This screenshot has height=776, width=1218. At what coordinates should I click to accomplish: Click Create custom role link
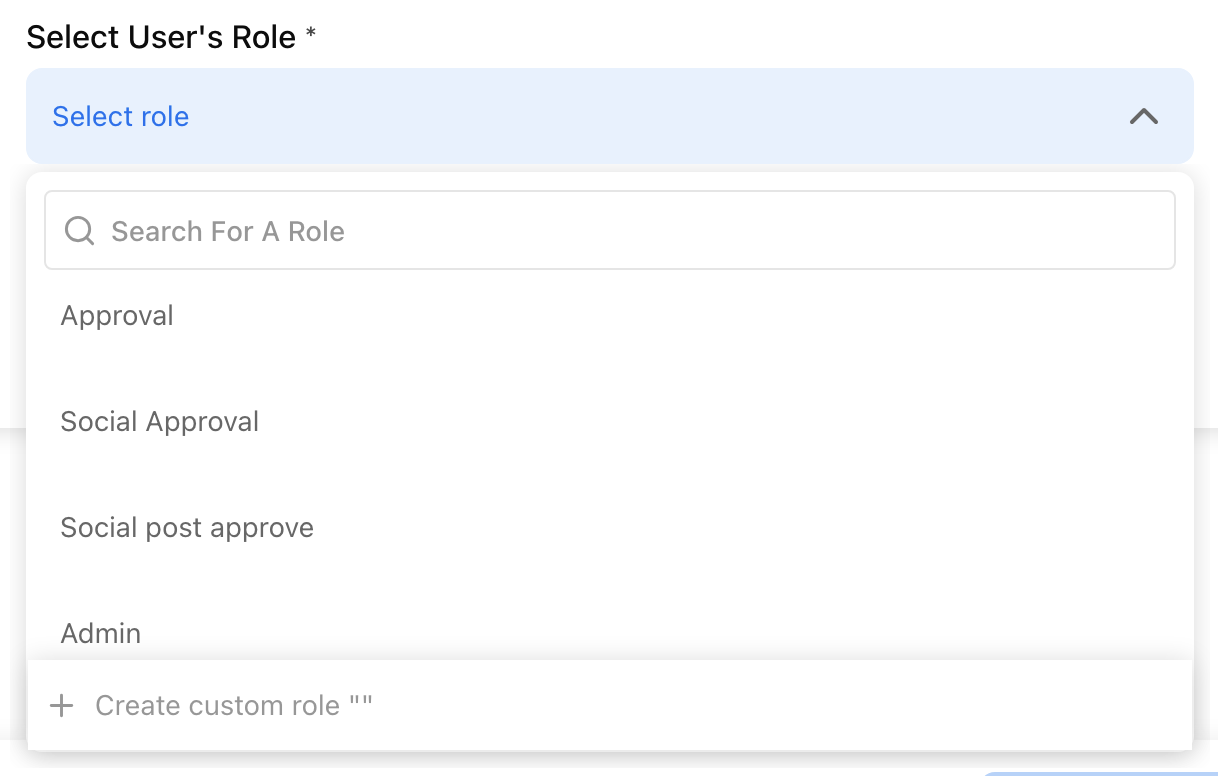click(217, 706)
